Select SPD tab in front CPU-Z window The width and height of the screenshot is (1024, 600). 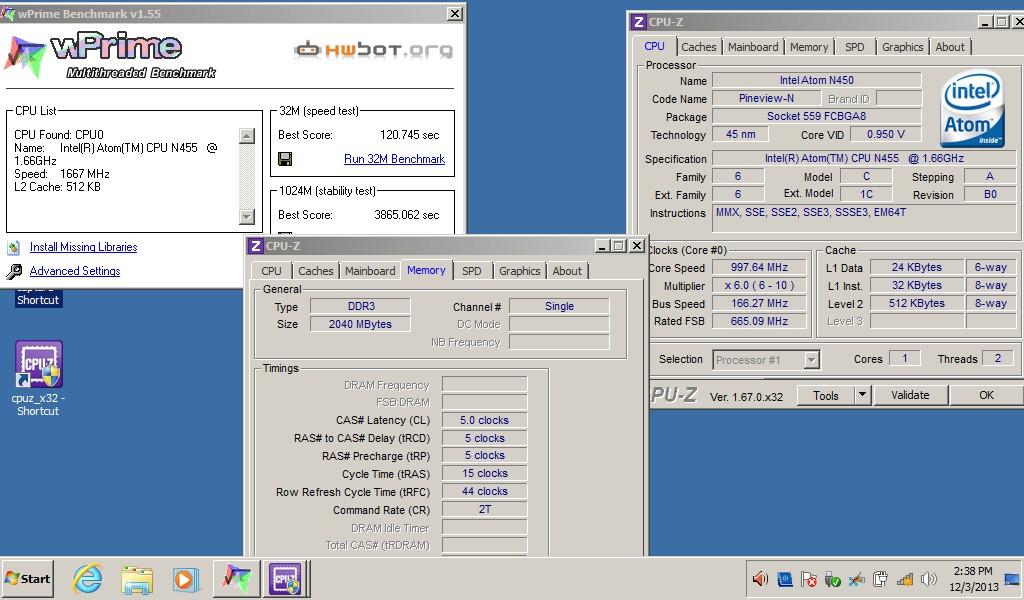pos(472,271)
